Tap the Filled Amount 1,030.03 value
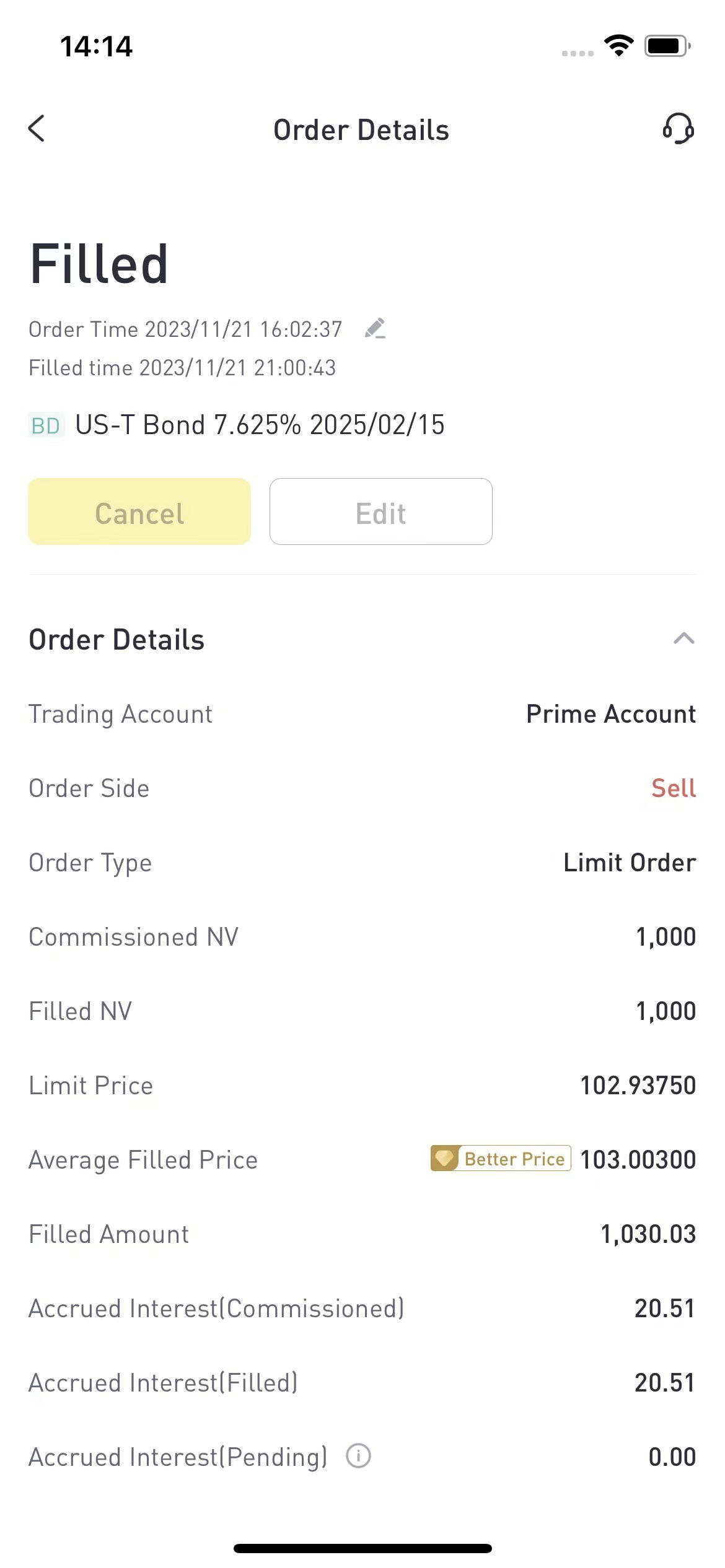Image resolution: width=725 pixels, height=1568 pixels. click(648, 1234)
